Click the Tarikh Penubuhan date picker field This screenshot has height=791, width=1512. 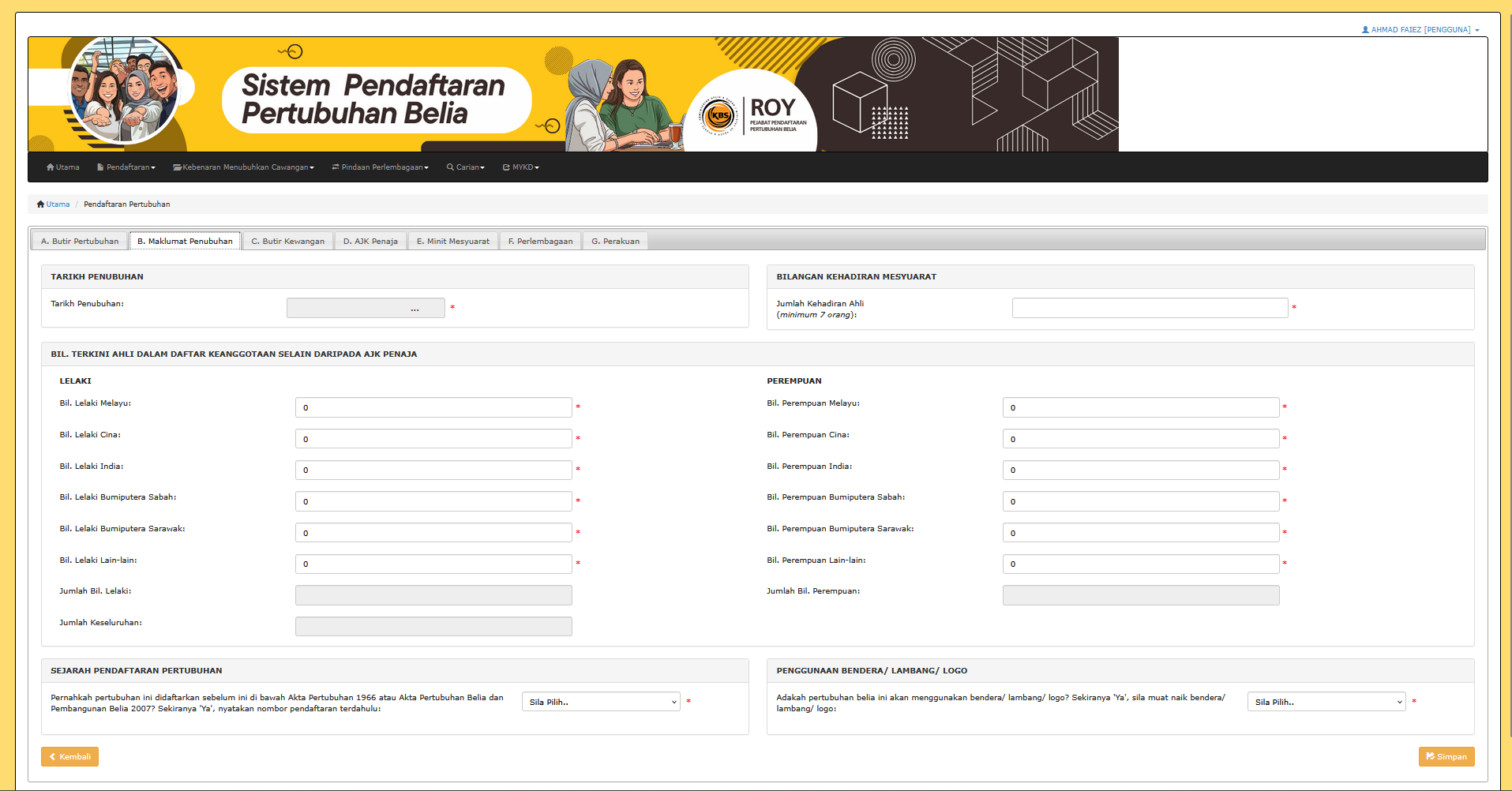tap(366, 308)
